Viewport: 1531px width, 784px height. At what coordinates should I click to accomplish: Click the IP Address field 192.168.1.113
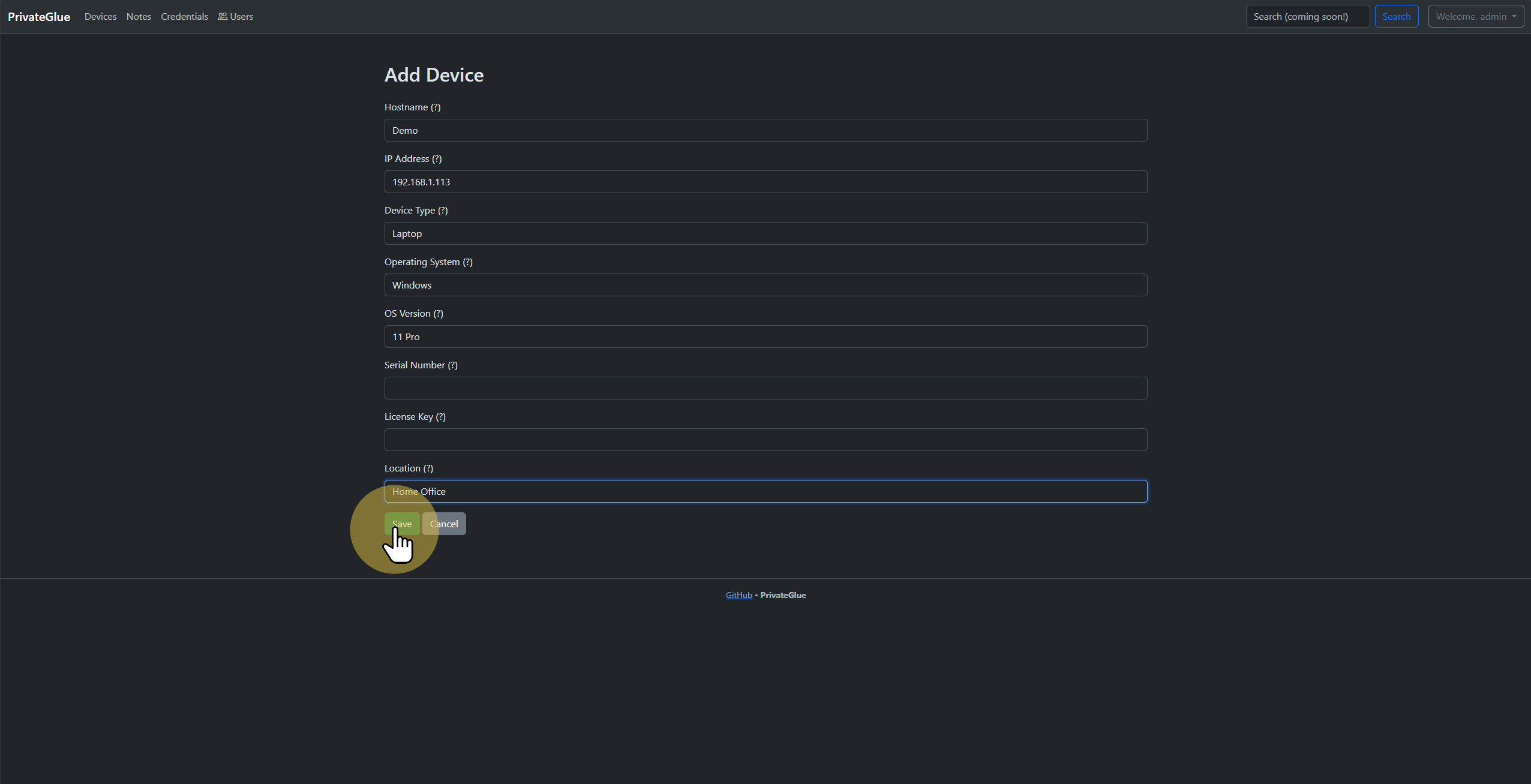point(765,182)
